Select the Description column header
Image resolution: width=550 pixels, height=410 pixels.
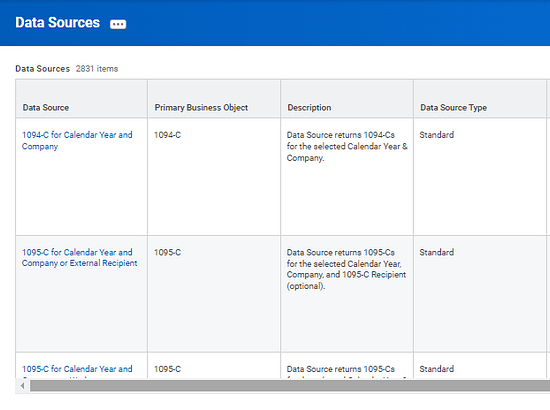pos(309,107)
